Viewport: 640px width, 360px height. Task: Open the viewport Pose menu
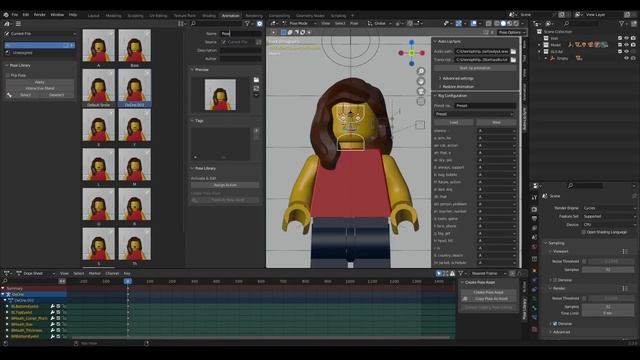click(x=354, y=24)
